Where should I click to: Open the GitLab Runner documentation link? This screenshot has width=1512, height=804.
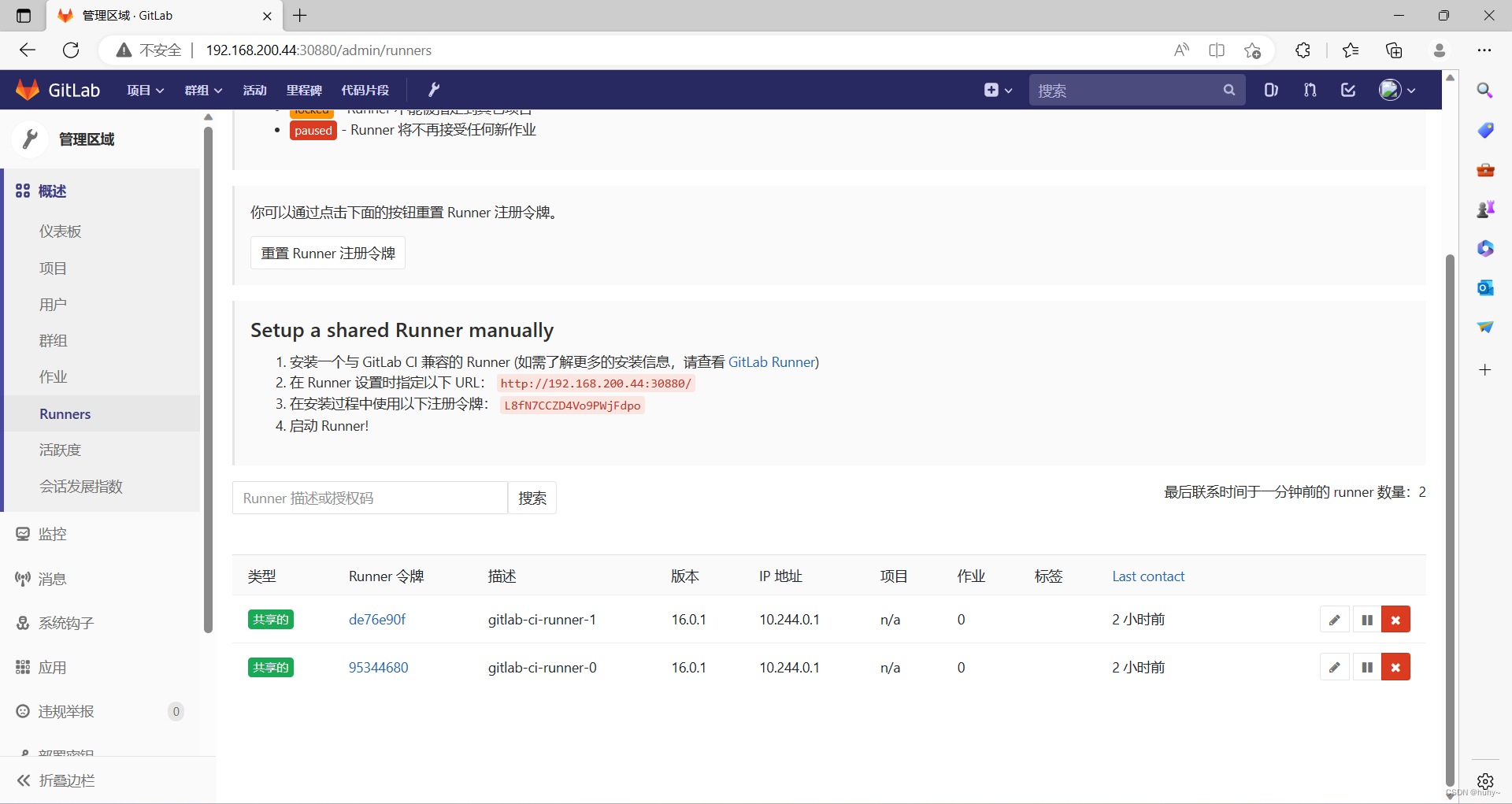(x=772, y=362)
